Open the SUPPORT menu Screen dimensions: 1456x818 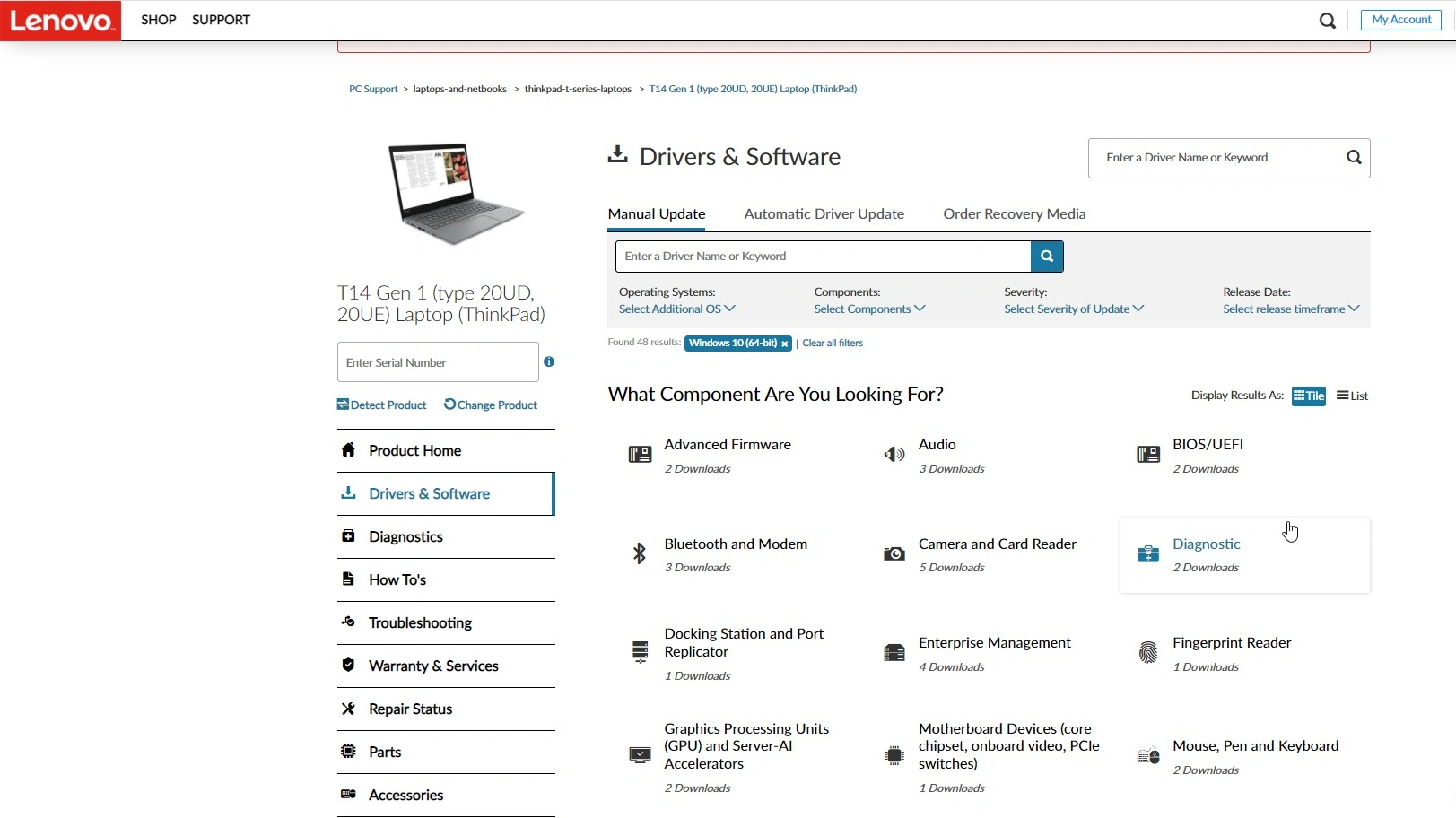pyautogui.click(x=221, y=20)
